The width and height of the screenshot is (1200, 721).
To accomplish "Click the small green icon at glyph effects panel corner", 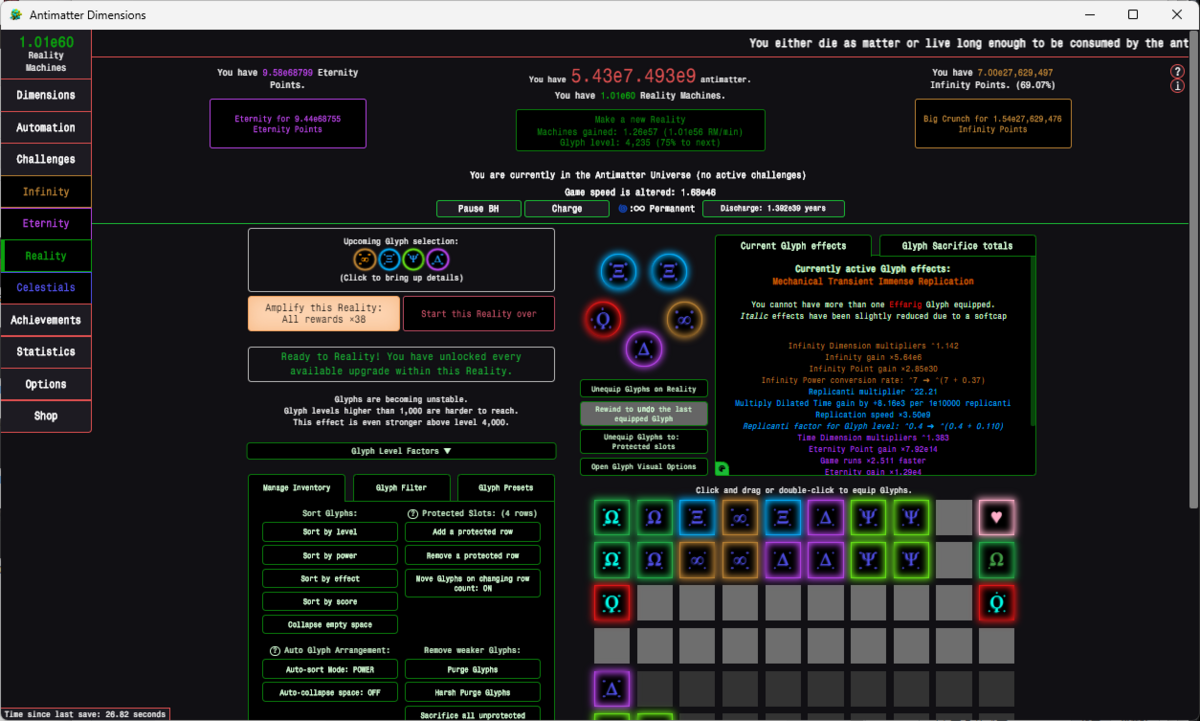I will tap(722, 467).
